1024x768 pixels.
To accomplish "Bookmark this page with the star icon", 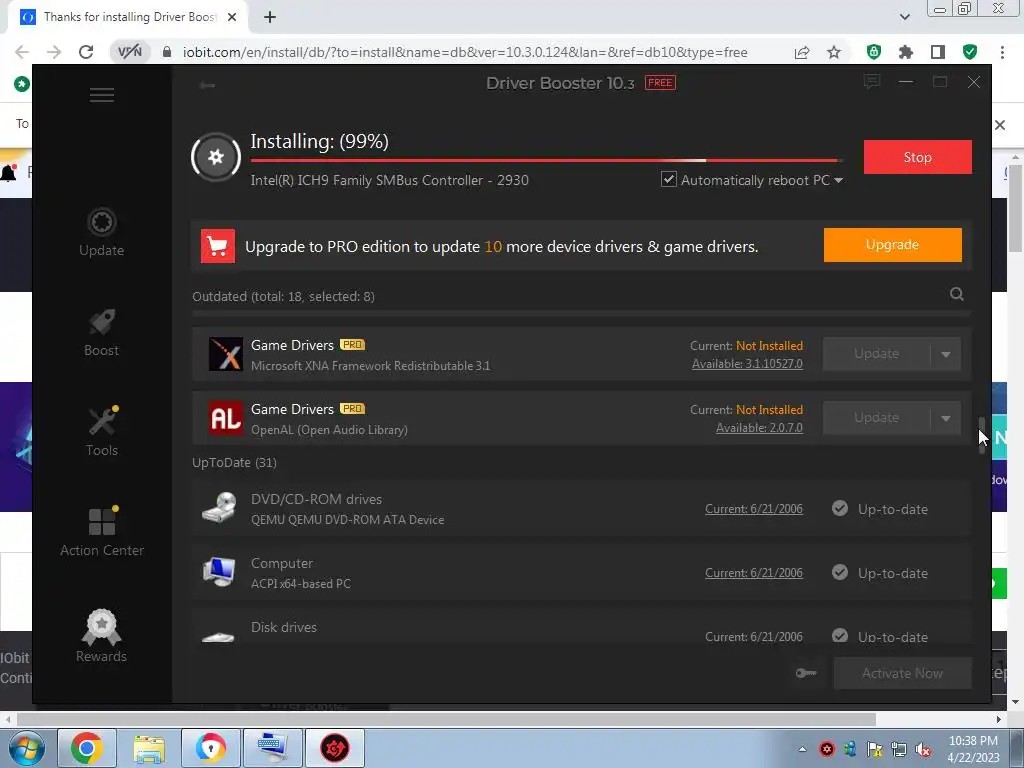I will coord(834,52).
